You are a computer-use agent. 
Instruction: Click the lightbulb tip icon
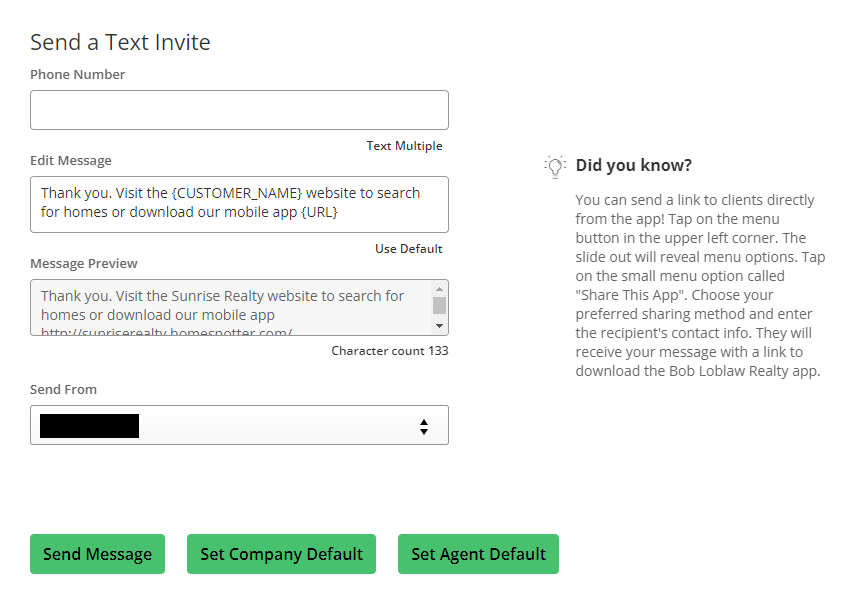[x=555, y=166]
